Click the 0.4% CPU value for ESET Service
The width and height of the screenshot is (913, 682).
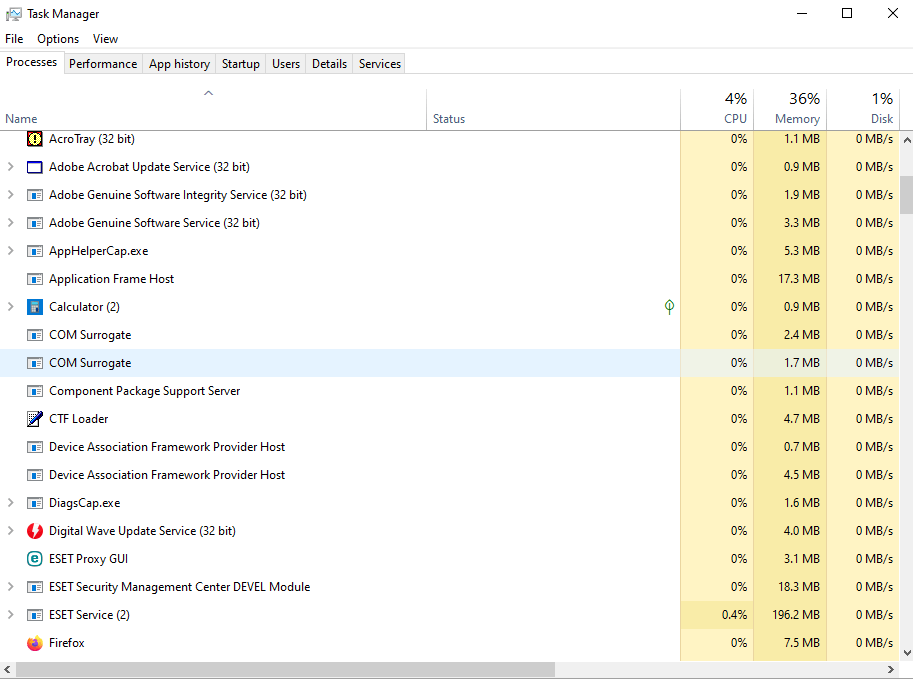[x=734, y=614]
